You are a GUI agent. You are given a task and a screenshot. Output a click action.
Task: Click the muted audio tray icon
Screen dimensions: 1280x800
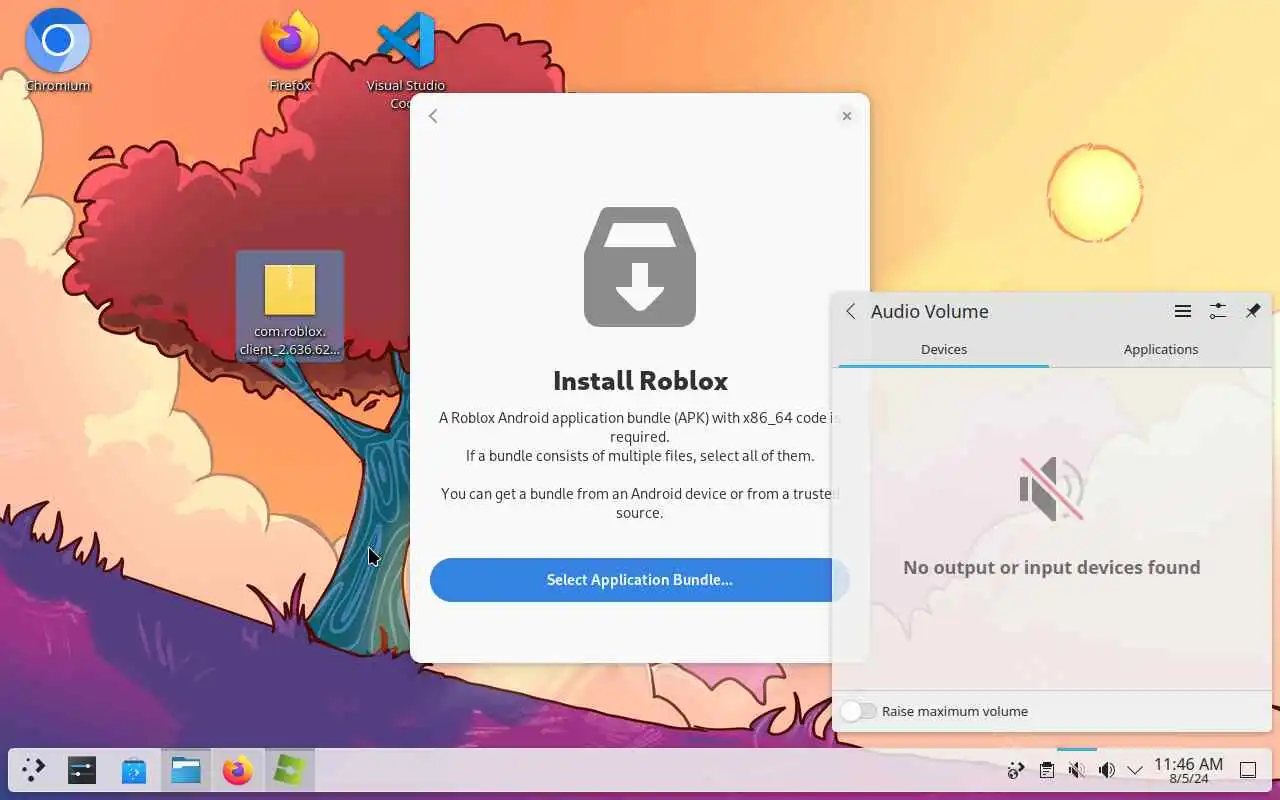[1076, 770]
